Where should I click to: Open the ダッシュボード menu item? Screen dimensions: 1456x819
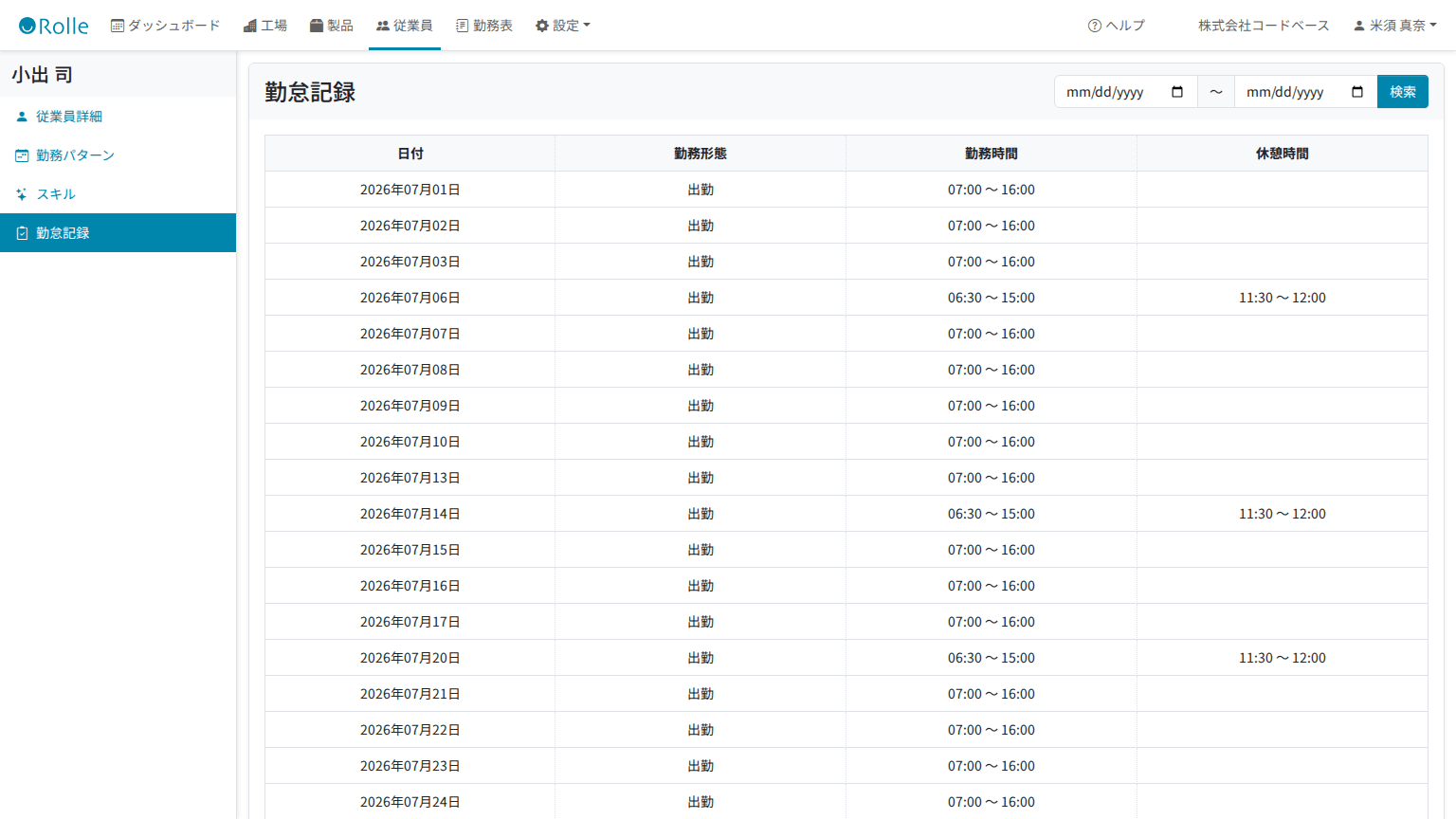coord(165,26)
